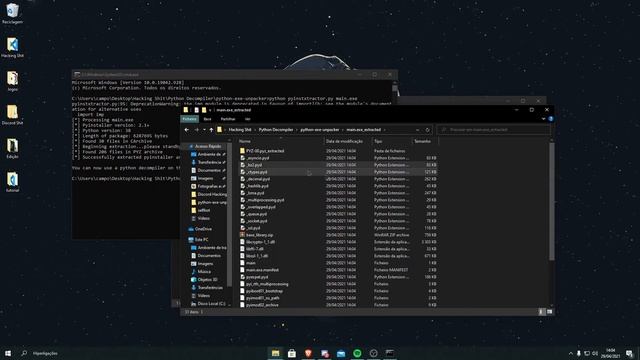Open File Explorer from the taskbar
640x360 pixels.
click(276, 353)
